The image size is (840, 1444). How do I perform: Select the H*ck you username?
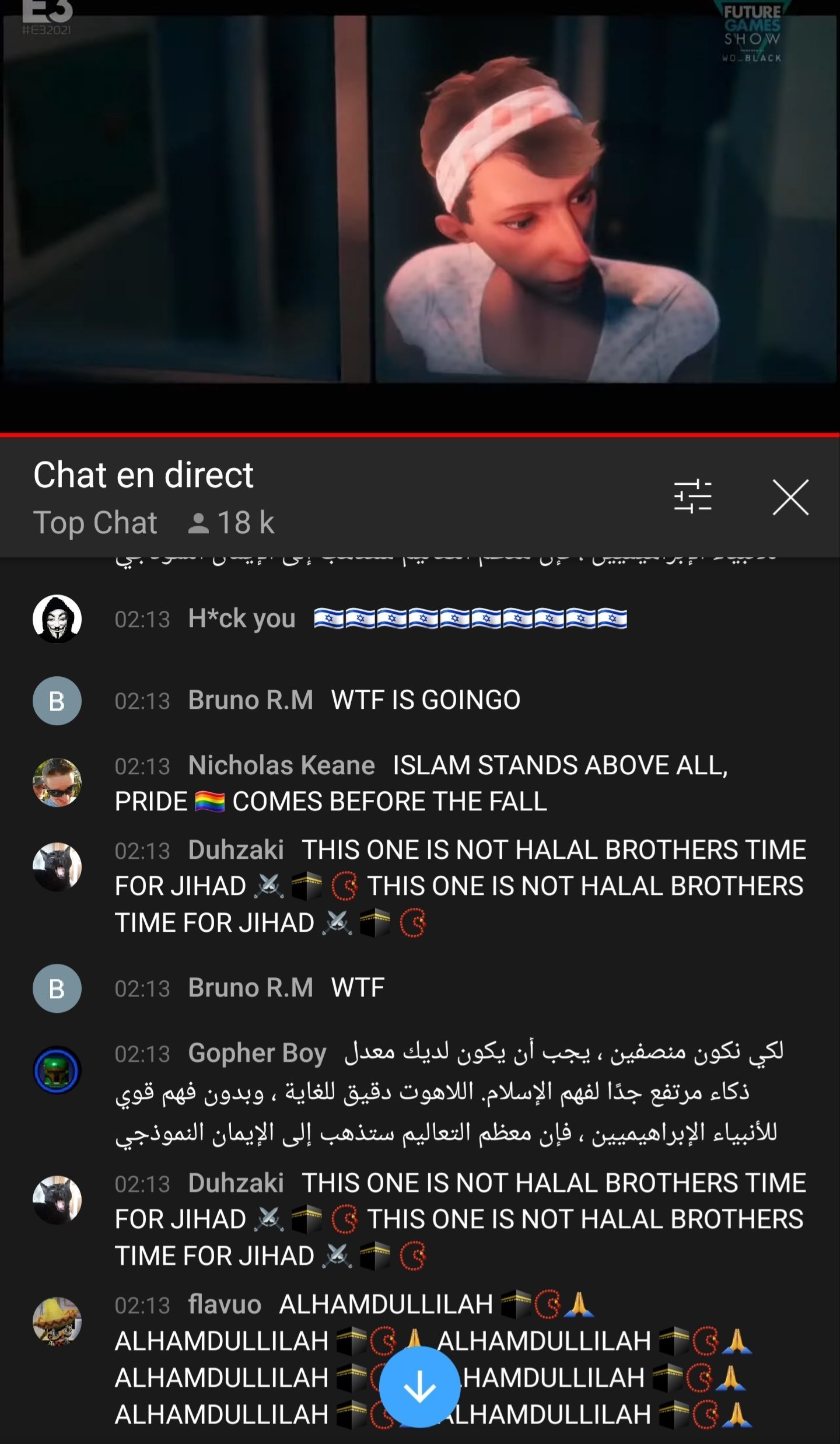242,618
